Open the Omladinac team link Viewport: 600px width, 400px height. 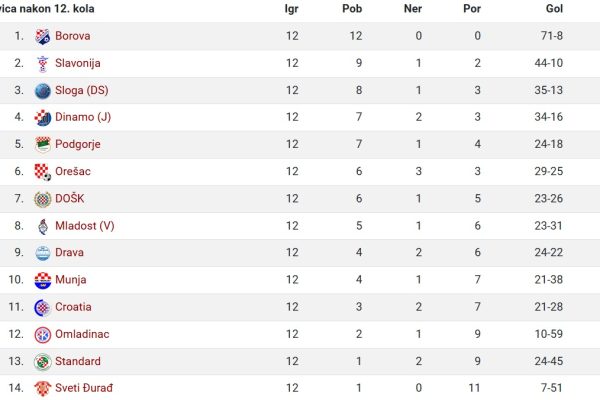[82, 334]
